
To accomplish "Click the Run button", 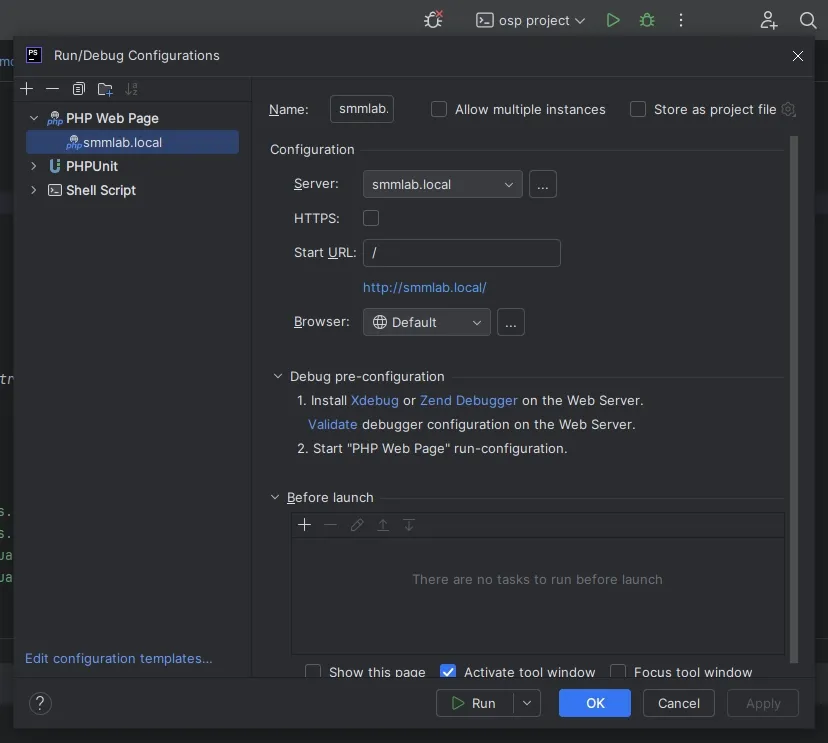I will pos(475,703).
